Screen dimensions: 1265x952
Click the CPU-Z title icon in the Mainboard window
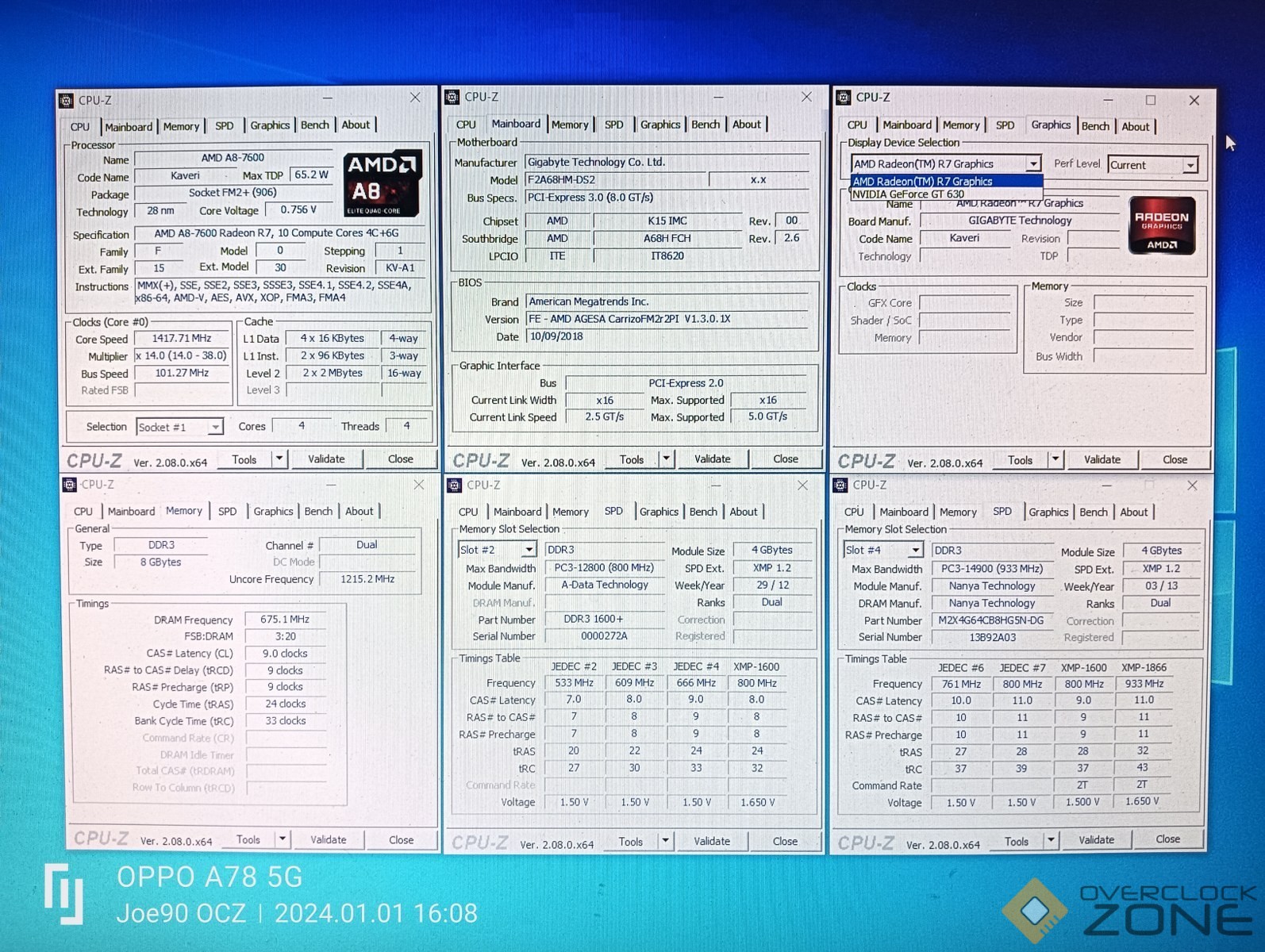[x=452, y=97]
